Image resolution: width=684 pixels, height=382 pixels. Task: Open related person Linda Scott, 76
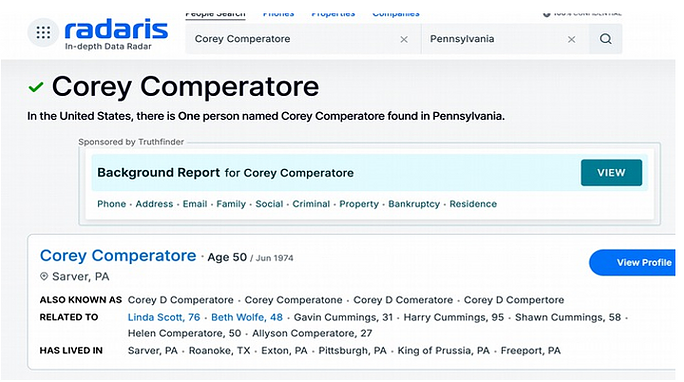[164, 317]
